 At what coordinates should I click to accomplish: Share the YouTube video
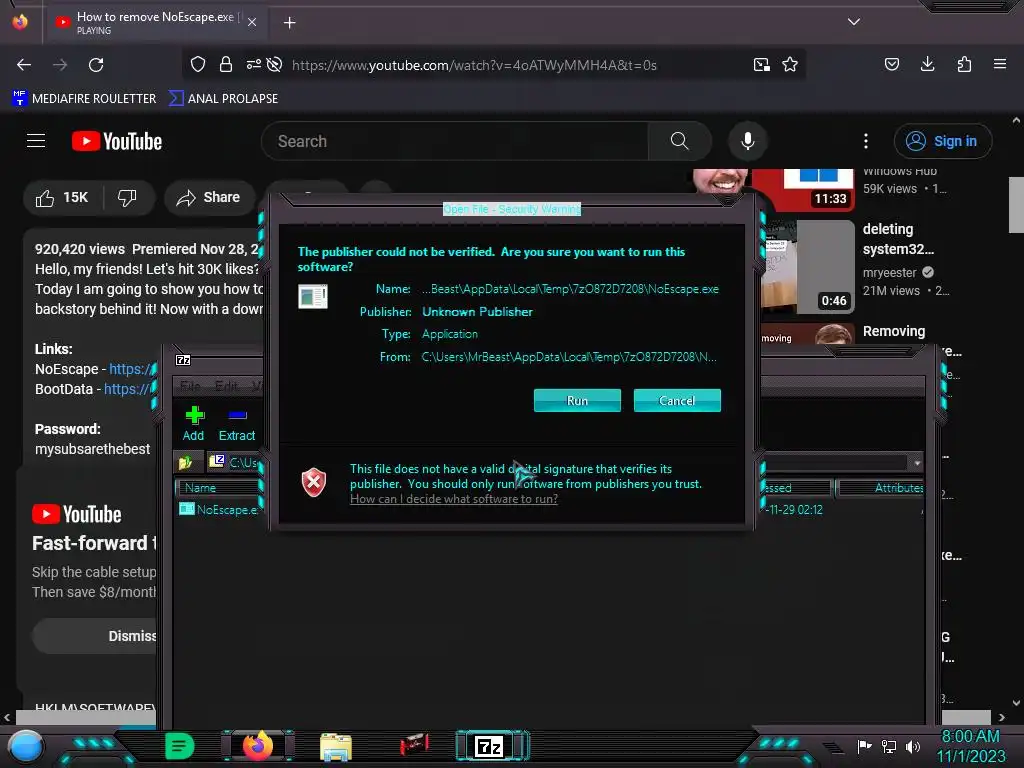(210, 198)
